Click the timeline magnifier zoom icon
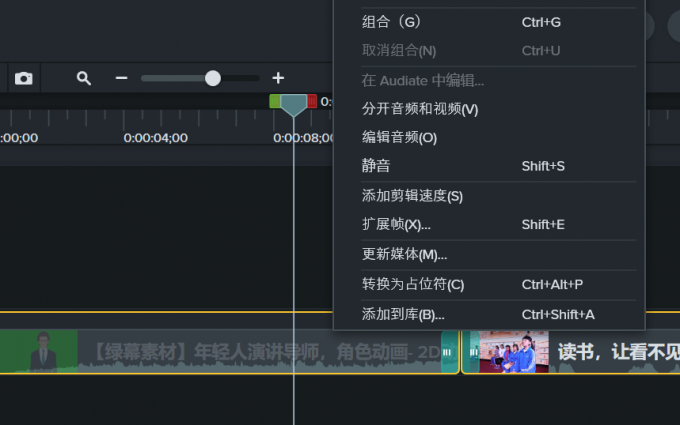 (x=84, y=78)
